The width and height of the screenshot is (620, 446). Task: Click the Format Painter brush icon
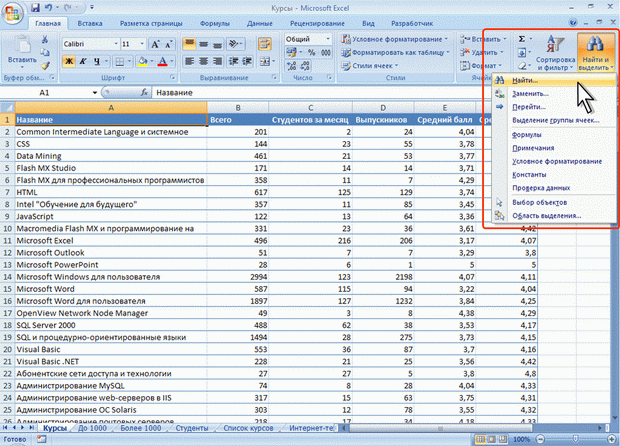(x=45, y=65)
